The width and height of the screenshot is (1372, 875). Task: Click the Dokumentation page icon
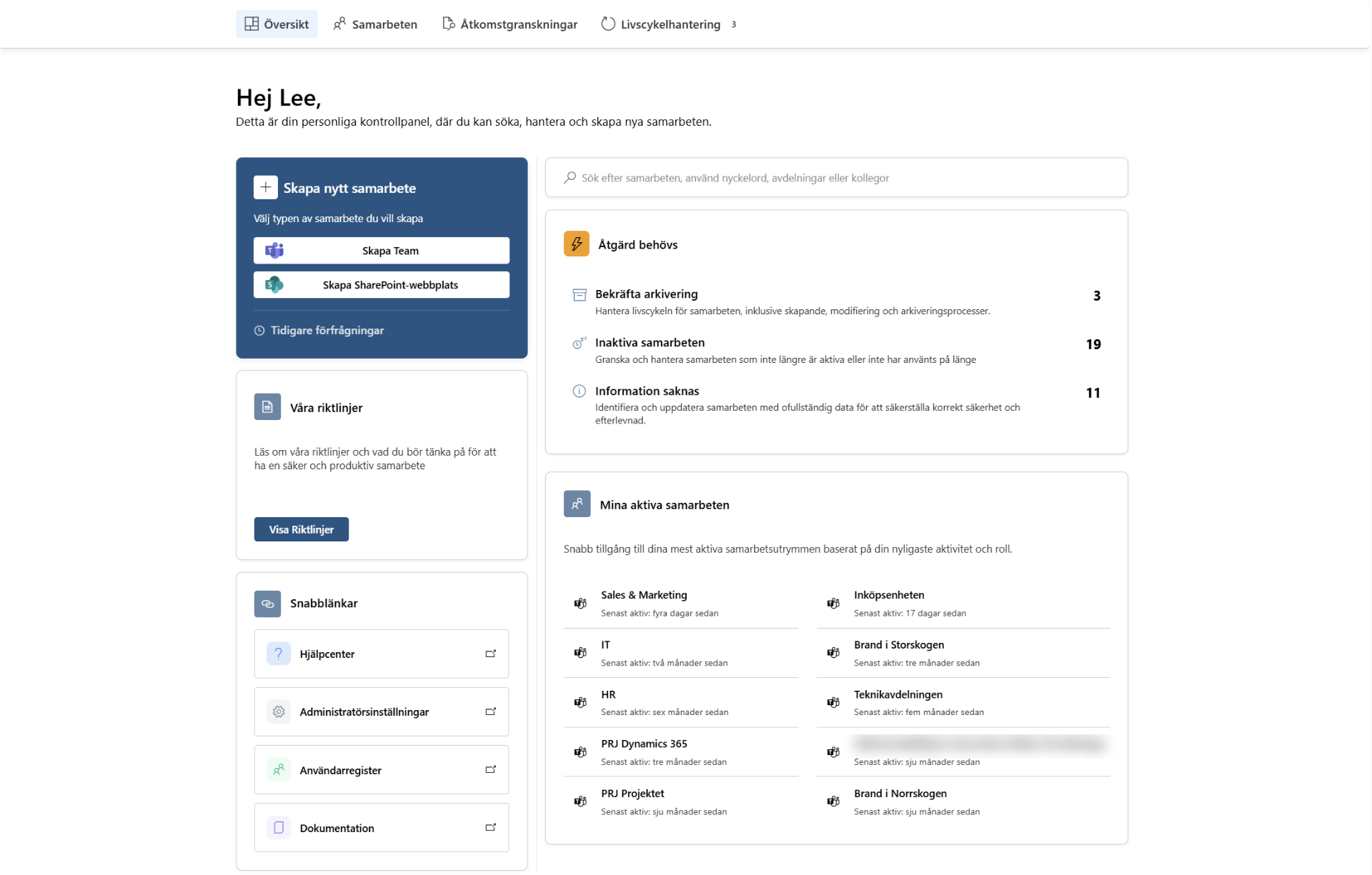tap(279, 828)
